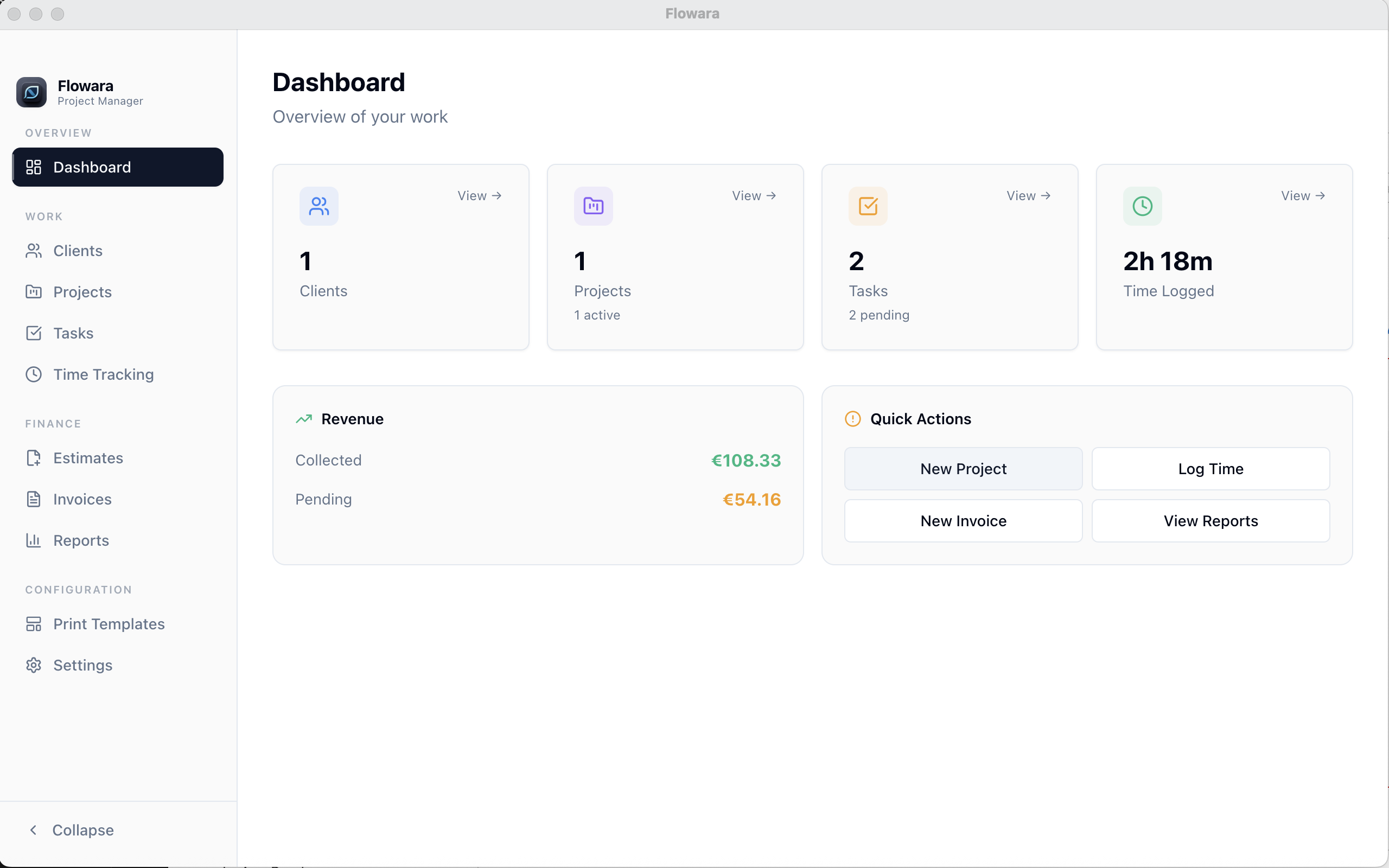Image resolution: width=1389 pixels, height=868 pixels.
Task: Click the Settings gear icon in sidebar
Action: point(34,665)
